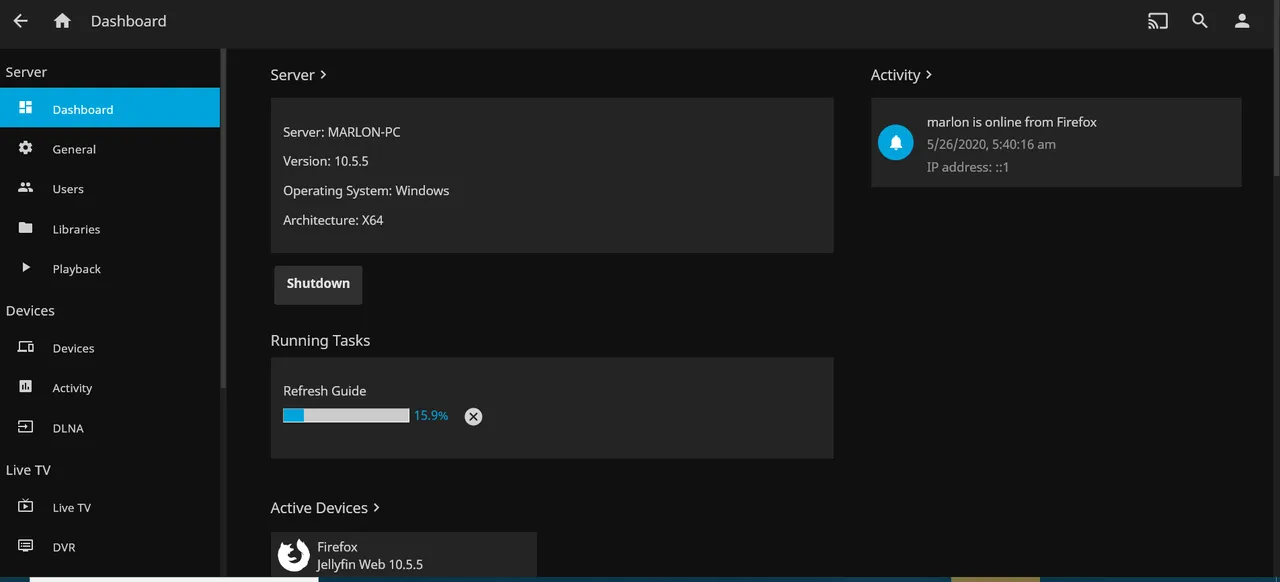Click the 'Operating System: Windows' text

366,190
